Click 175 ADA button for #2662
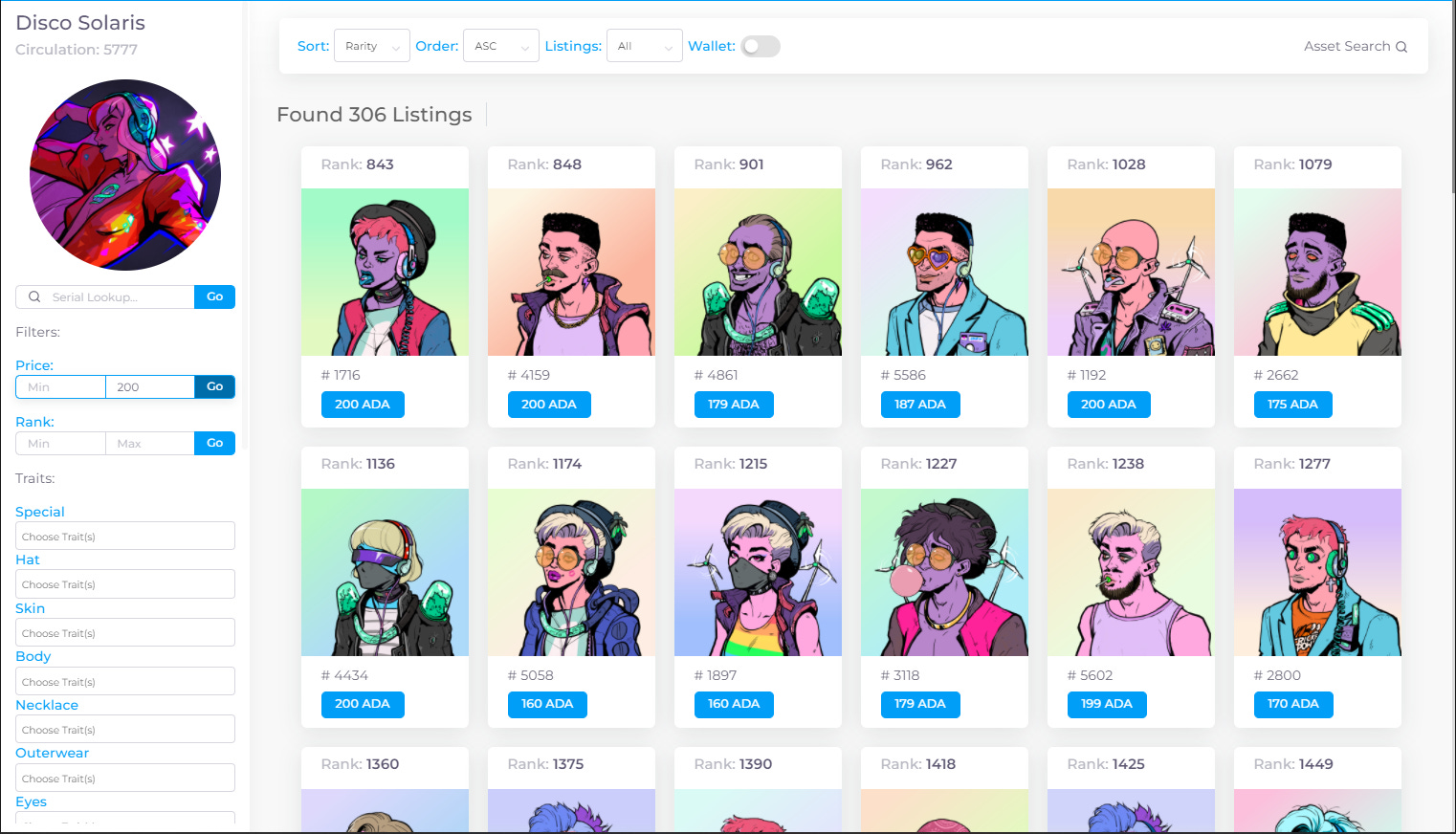 (1292, 405)
